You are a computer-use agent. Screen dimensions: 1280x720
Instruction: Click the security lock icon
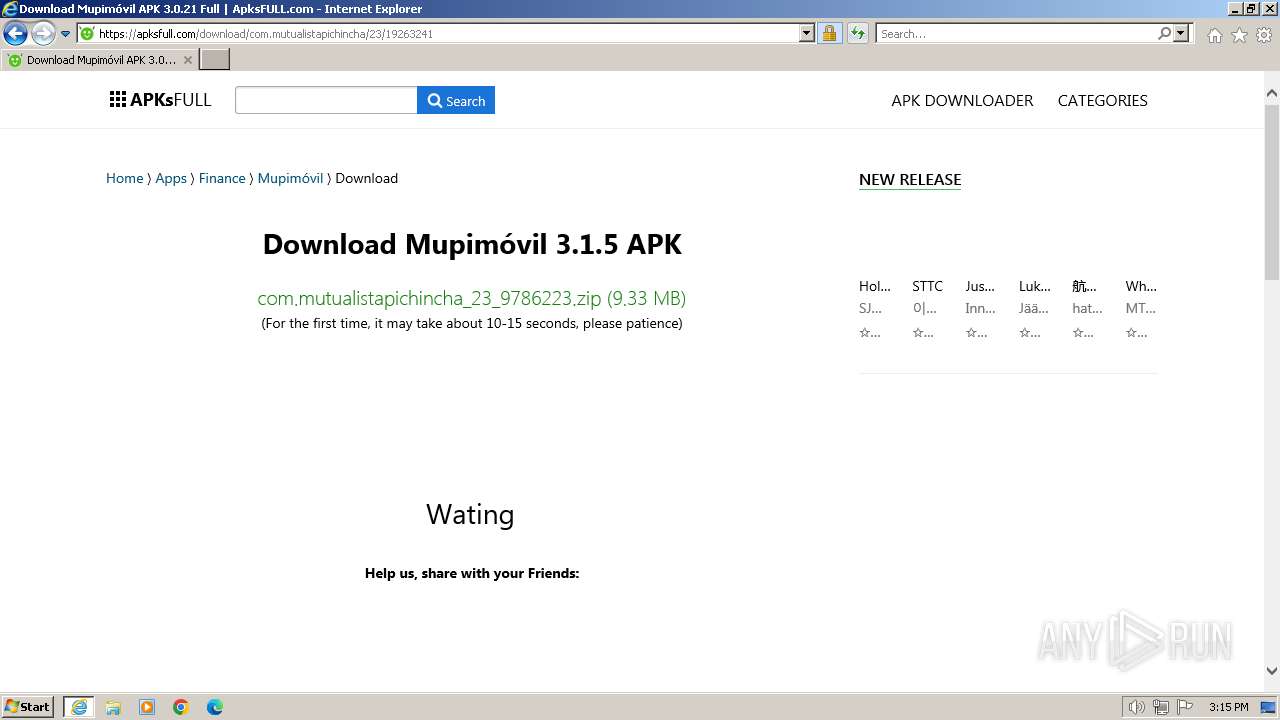point(829,33)
